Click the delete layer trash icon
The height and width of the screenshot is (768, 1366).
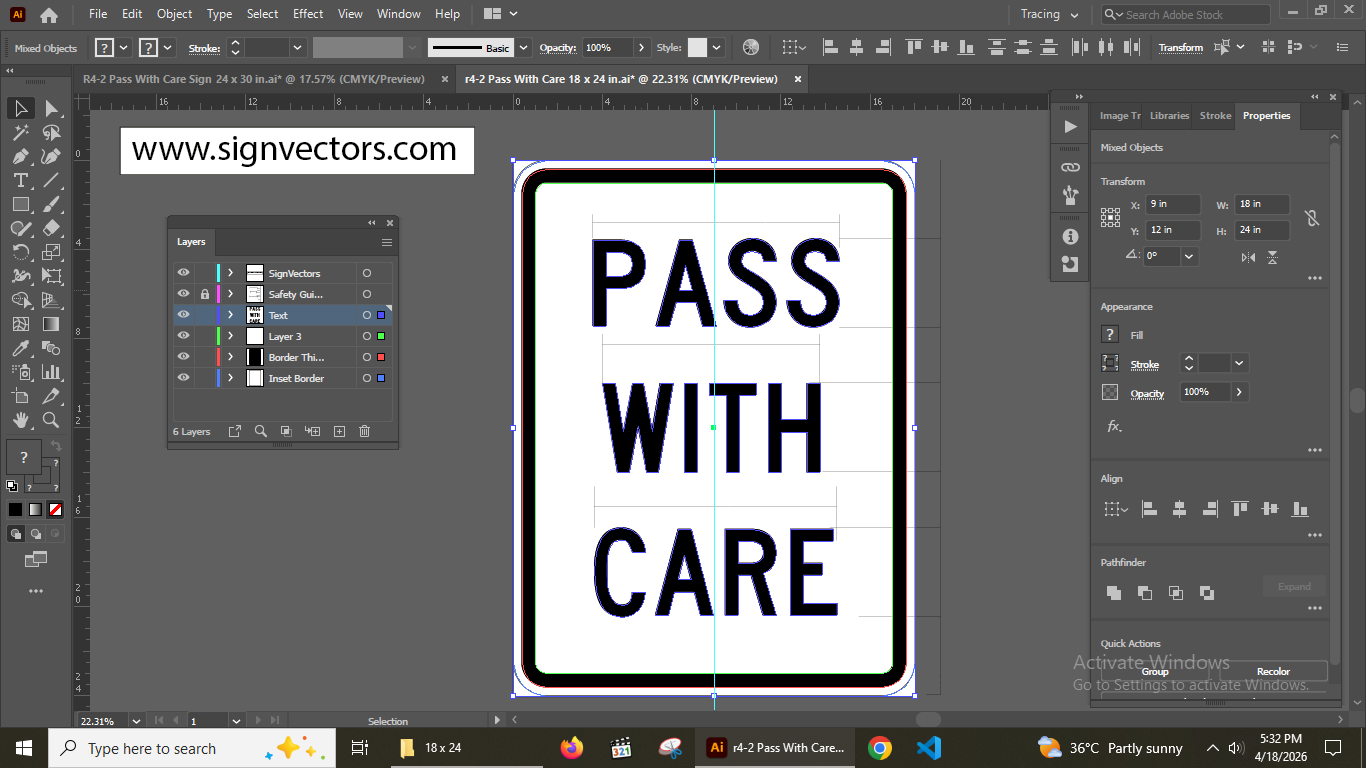tap(364, 431)
